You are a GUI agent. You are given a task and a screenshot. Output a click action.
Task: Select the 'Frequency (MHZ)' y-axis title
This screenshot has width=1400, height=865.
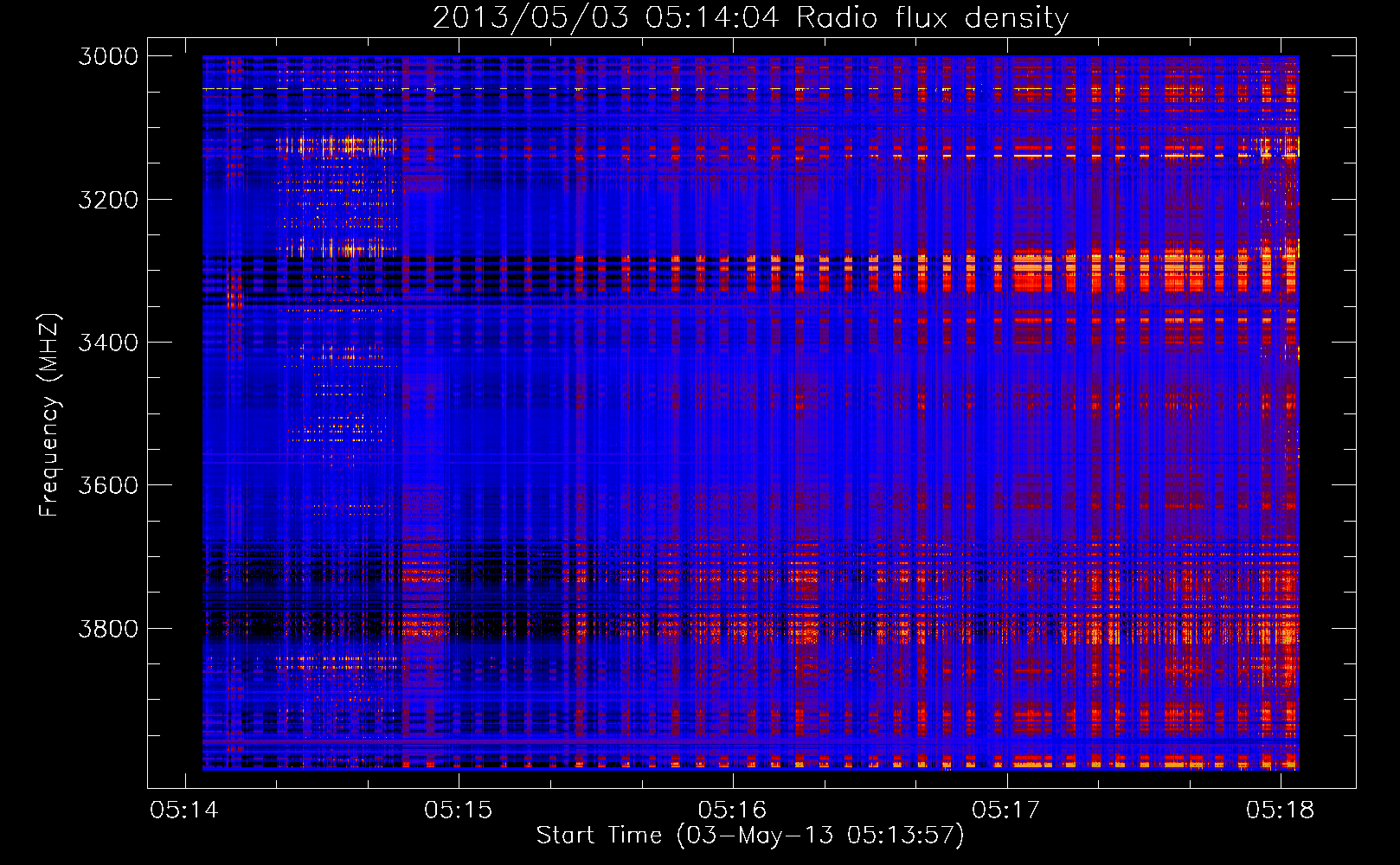click(x=49, y=415)
